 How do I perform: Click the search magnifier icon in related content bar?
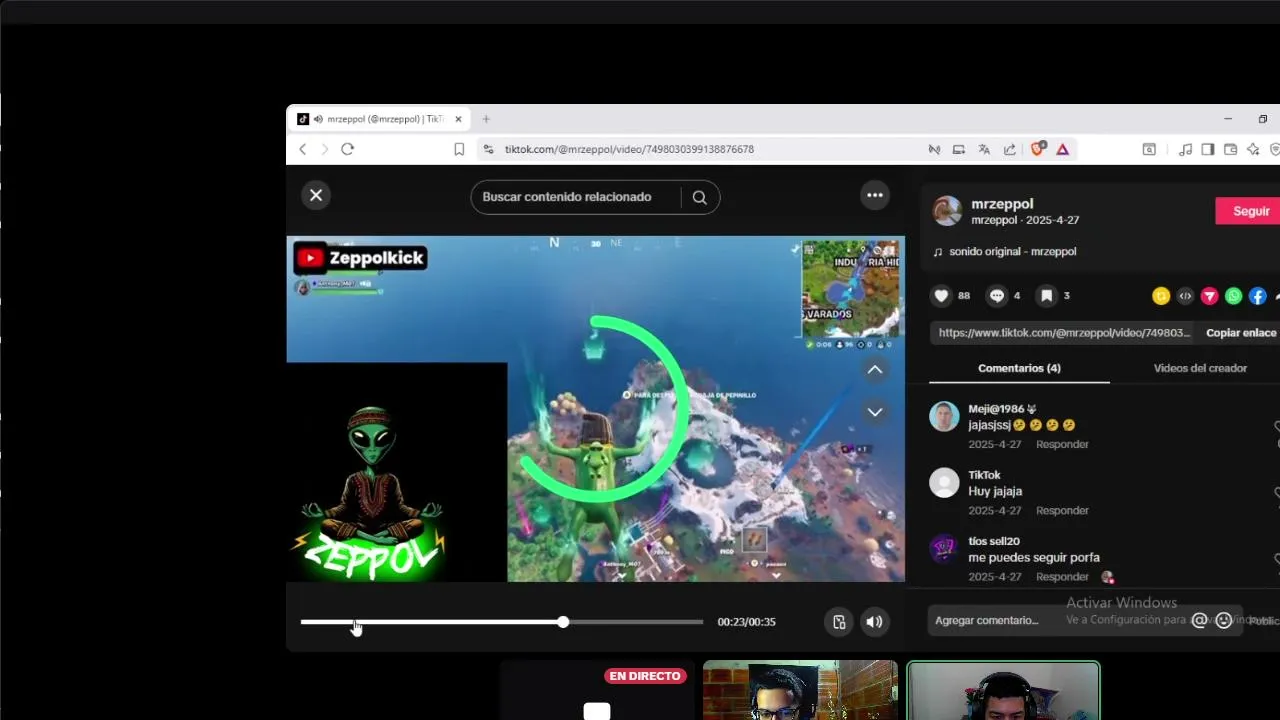700,197
